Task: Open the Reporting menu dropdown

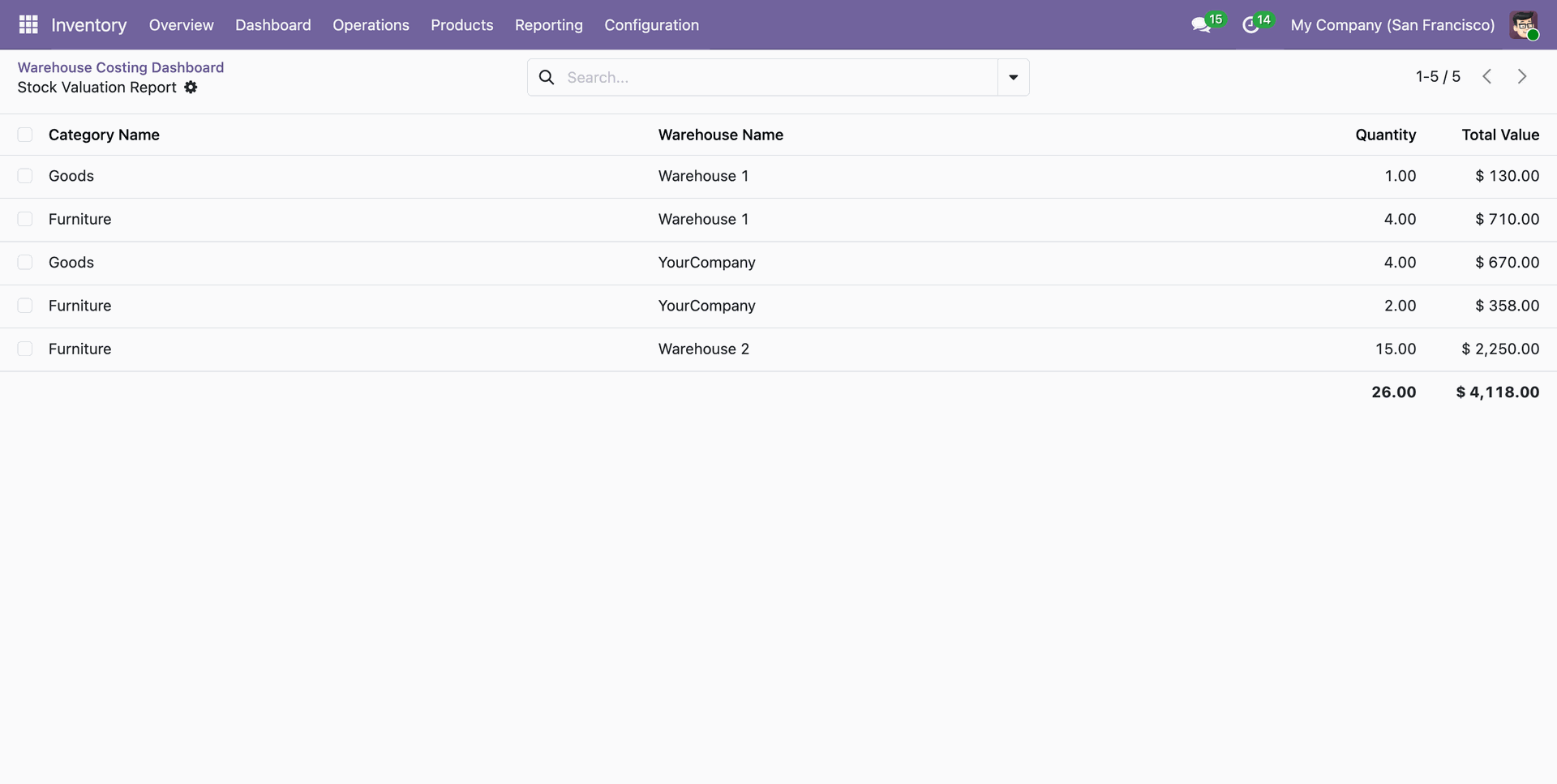Action: [548, 25]
